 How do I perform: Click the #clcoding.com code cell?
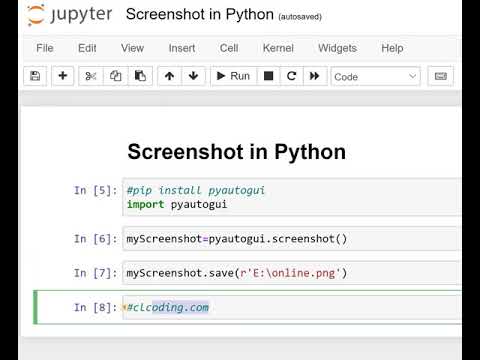point(292,307)
